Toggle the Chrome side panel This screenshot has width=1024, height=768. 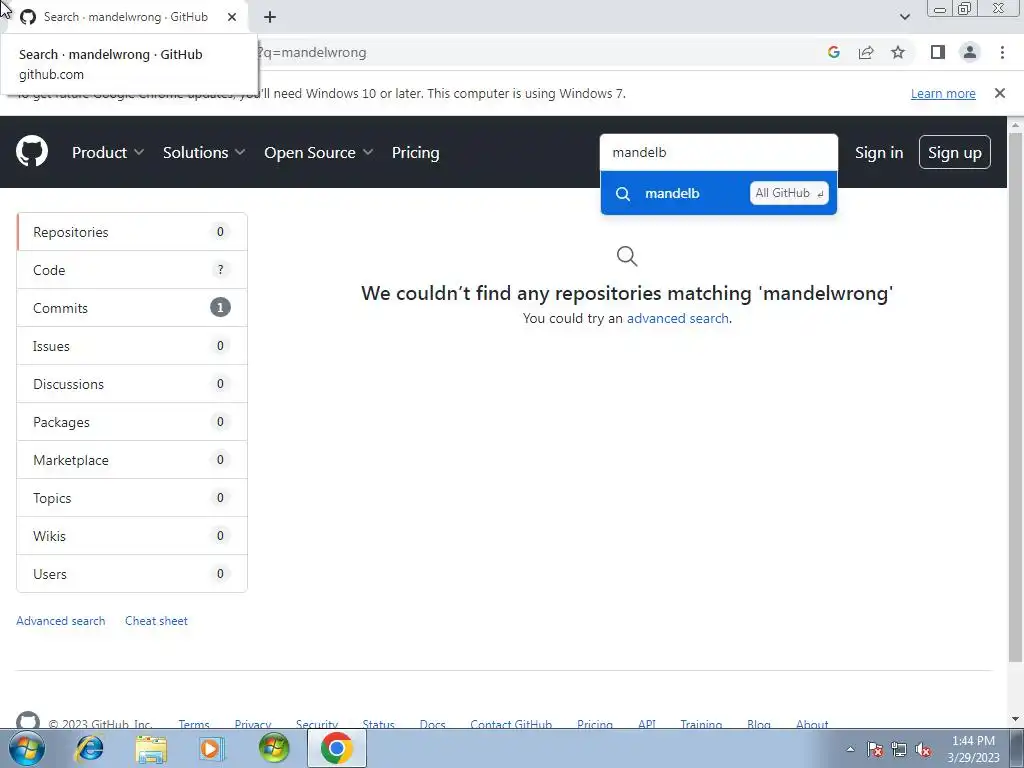point(938,52)
